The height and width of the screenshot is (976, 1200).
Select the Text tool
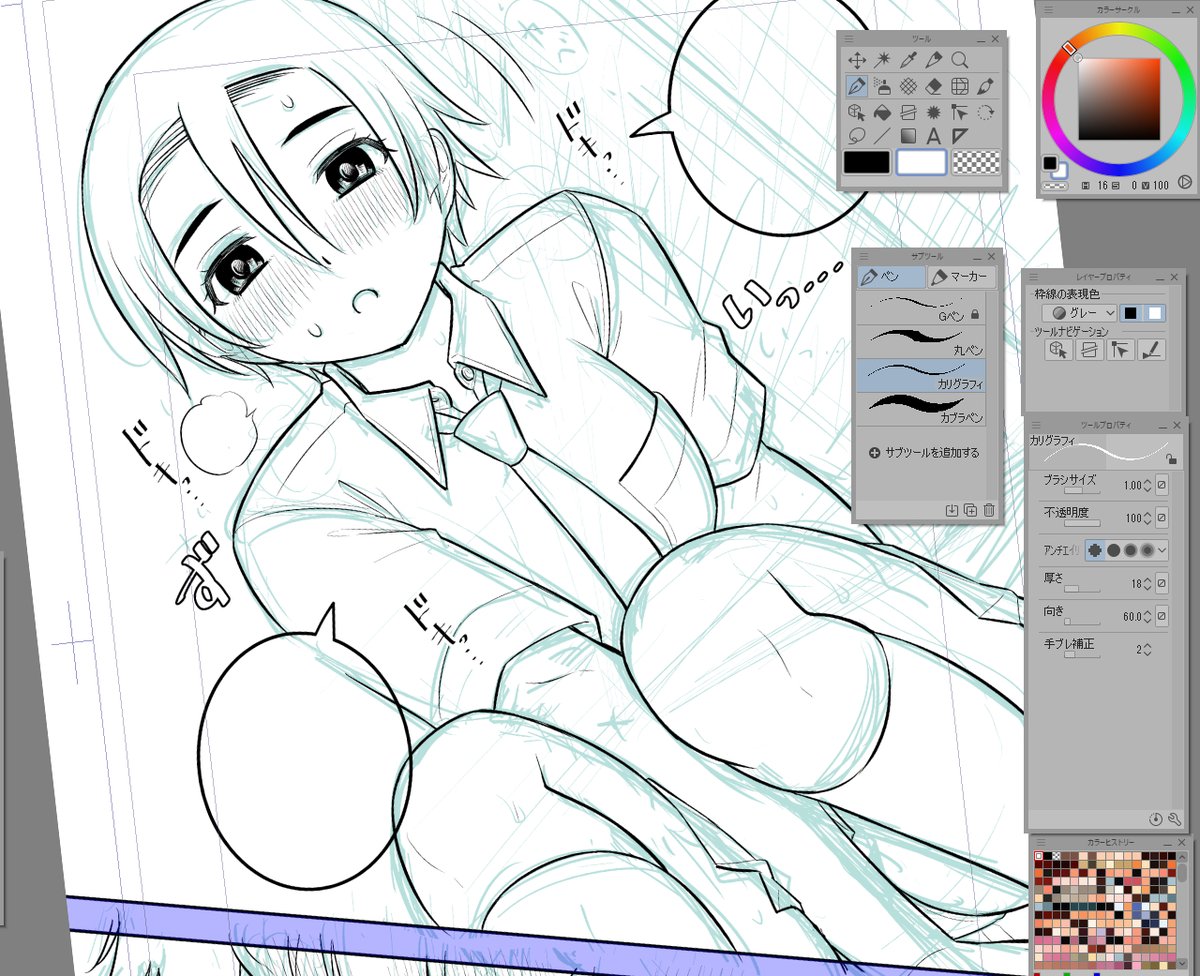click(934, 136)
